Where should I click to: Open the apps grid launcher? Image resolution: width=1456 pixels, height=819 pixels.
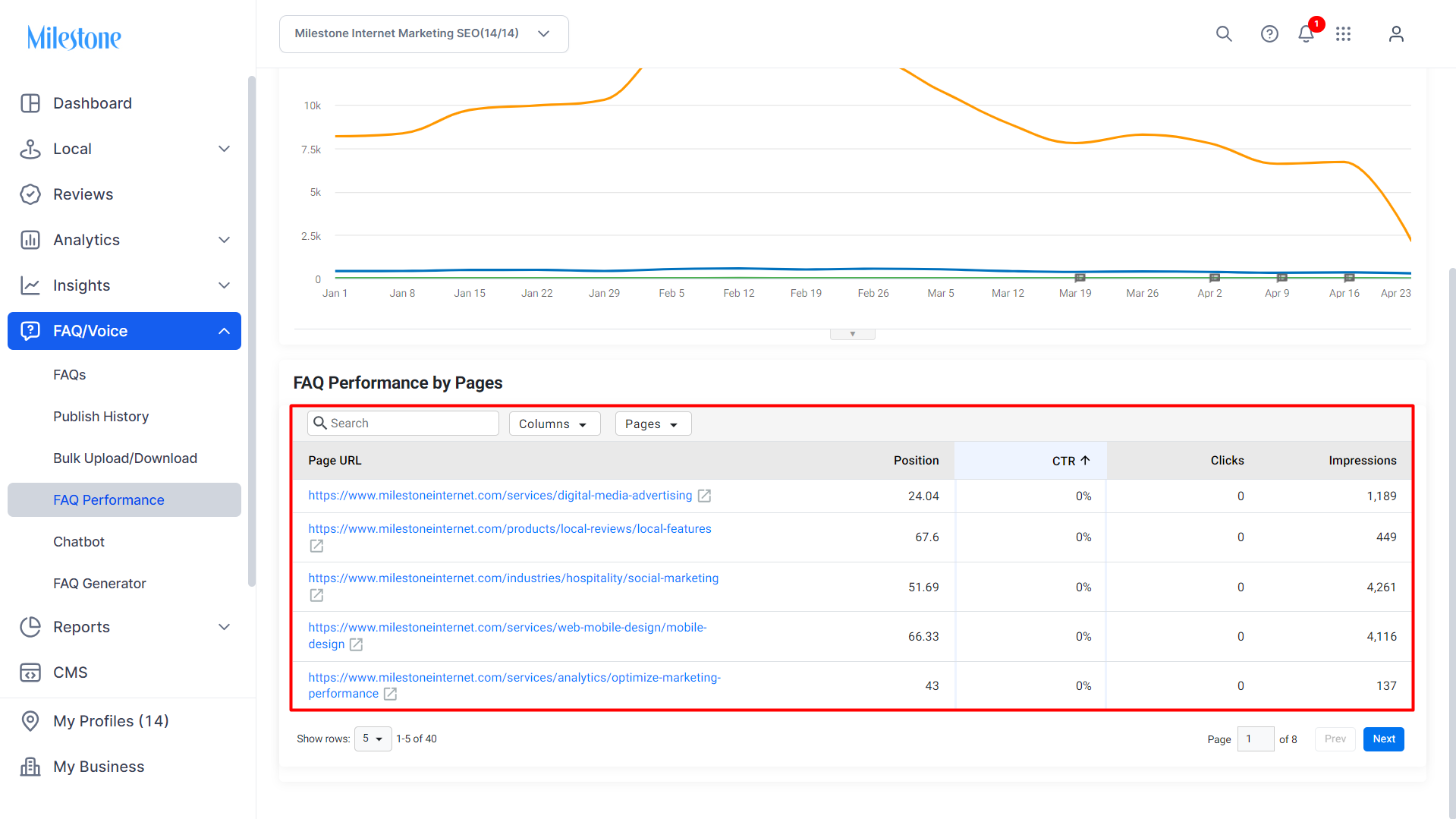pyautogui.click(x=1343, y=34)
